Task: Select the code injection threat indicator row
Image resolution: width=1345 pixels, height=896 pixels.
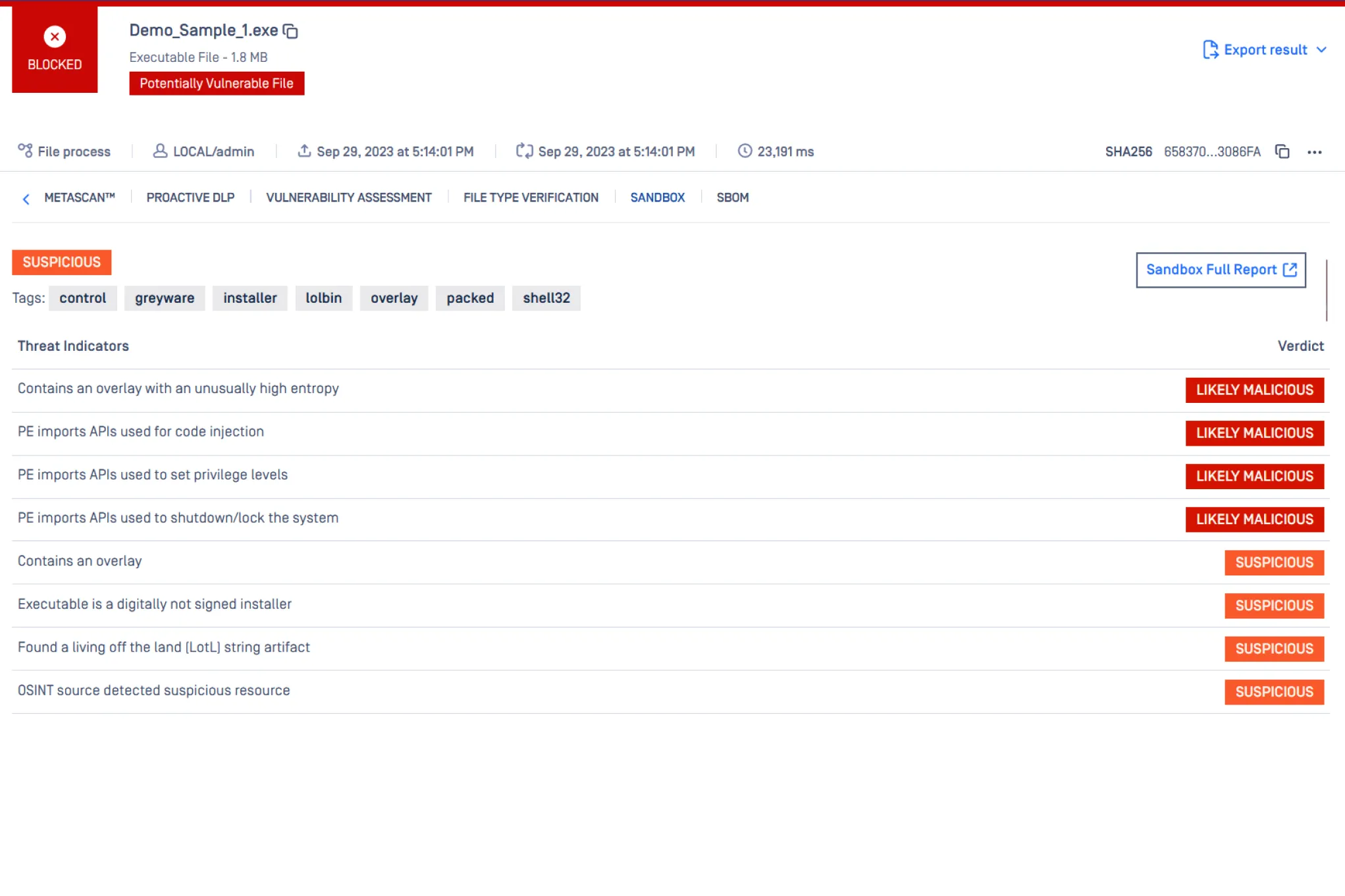Action: (x=141, y=432)
